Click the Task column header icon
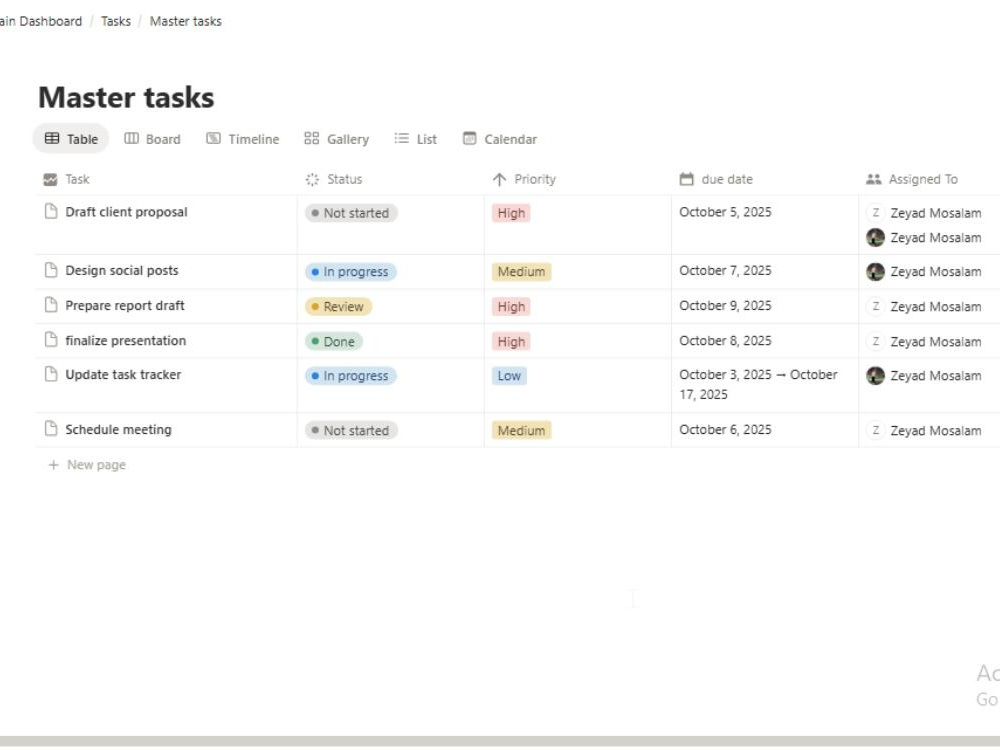Screen dimensions: 1000x750 pos(50,180)
